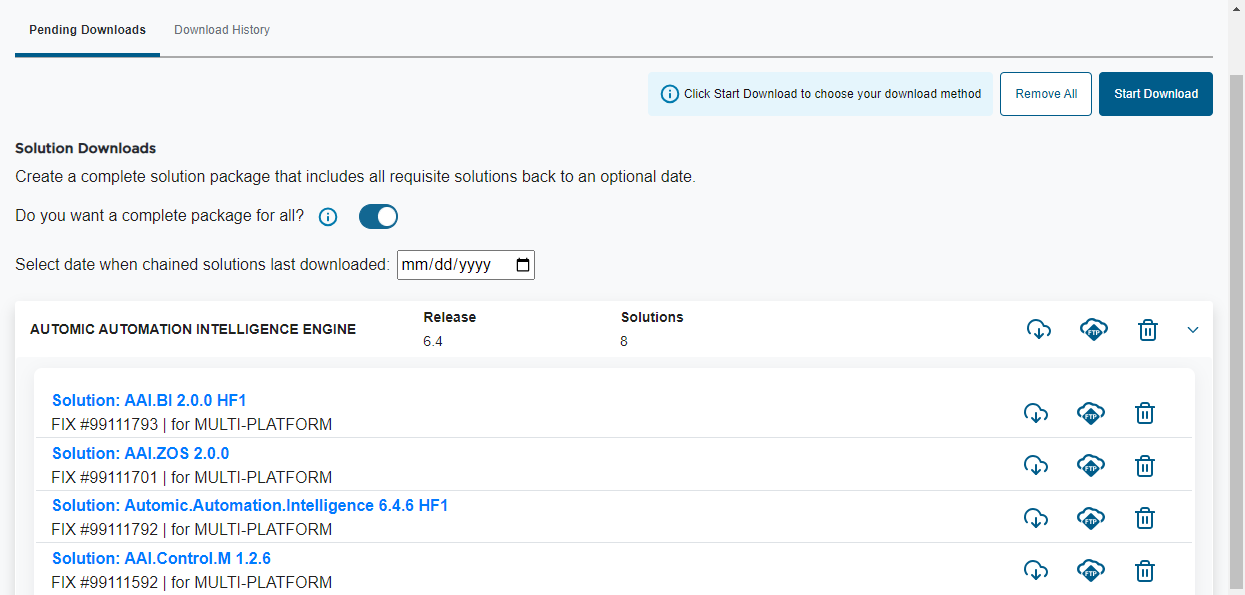Open FTP download for Automic.Automation.Intelligence 6.4.6 HF1
This screenshot has height=595, width=1245.
(x=1090, y=518)
